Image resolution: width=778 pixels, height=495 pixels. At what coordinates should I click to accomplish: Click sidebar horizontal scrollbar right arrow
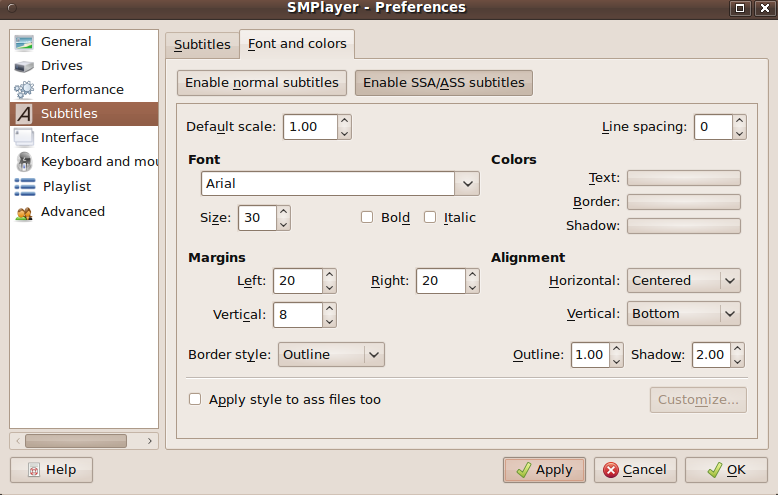pos(149,441)
